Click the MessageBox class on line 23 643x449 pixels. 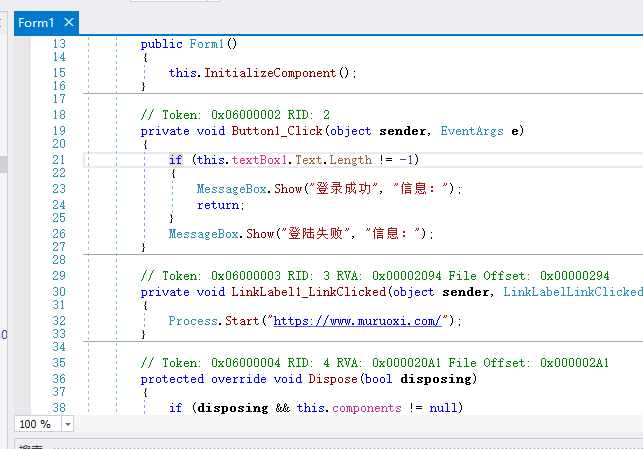[232, 189]
